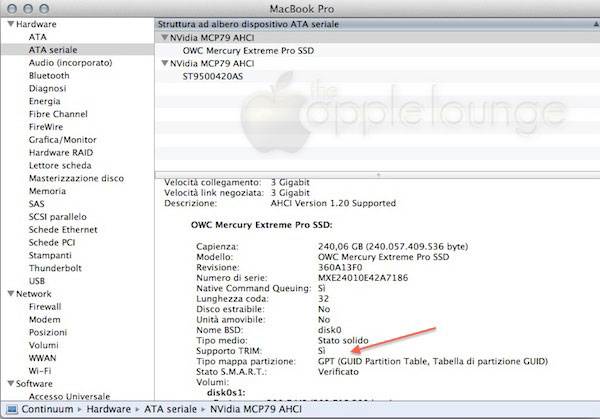600x419 pixels.
Task: Collapse the Network section triangle
Action: (x=11, y=293)
